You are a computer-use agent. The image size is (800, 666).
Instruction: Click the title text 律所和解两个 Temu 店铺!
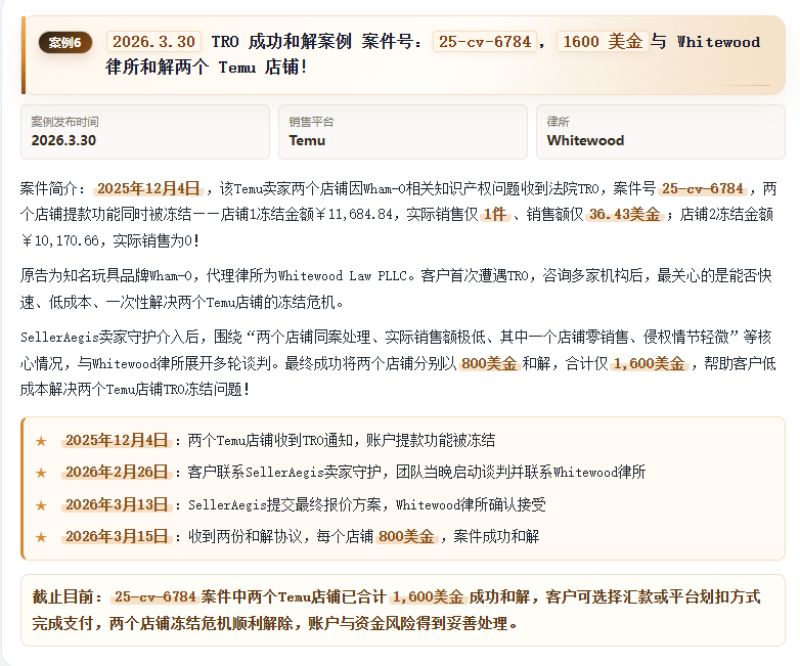(207, 67)
